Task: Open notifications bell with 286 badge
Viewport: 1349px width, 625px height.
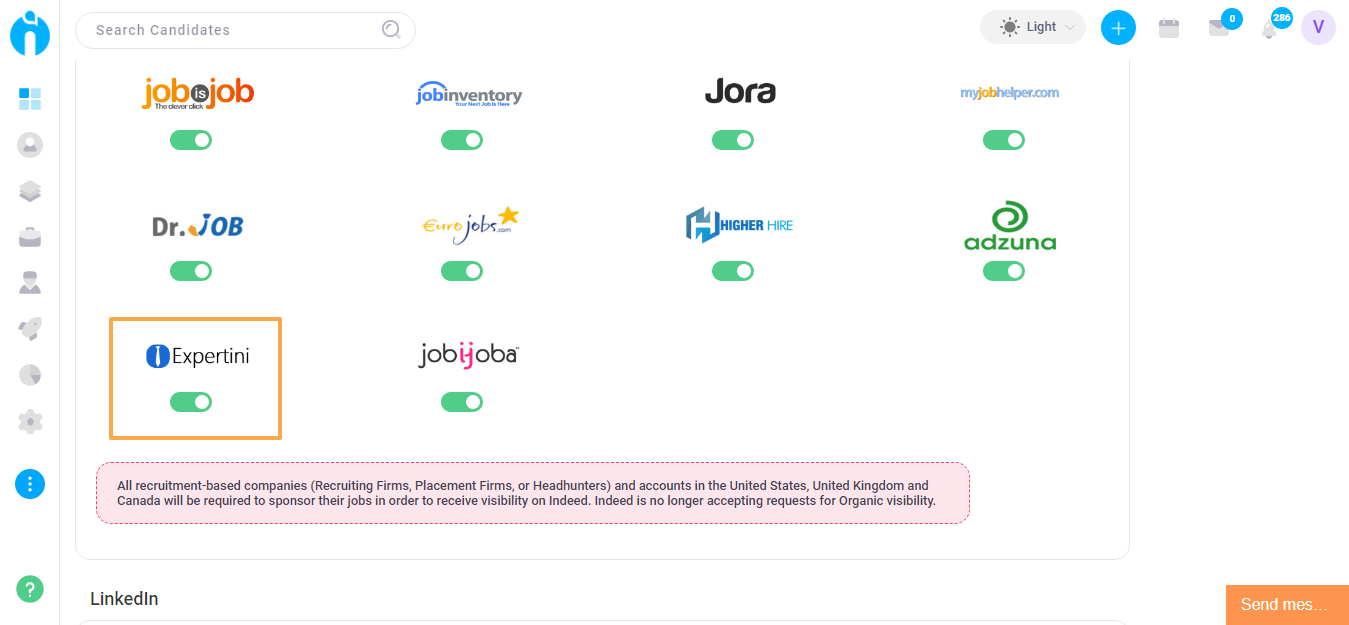Action: click(1269, 29)
